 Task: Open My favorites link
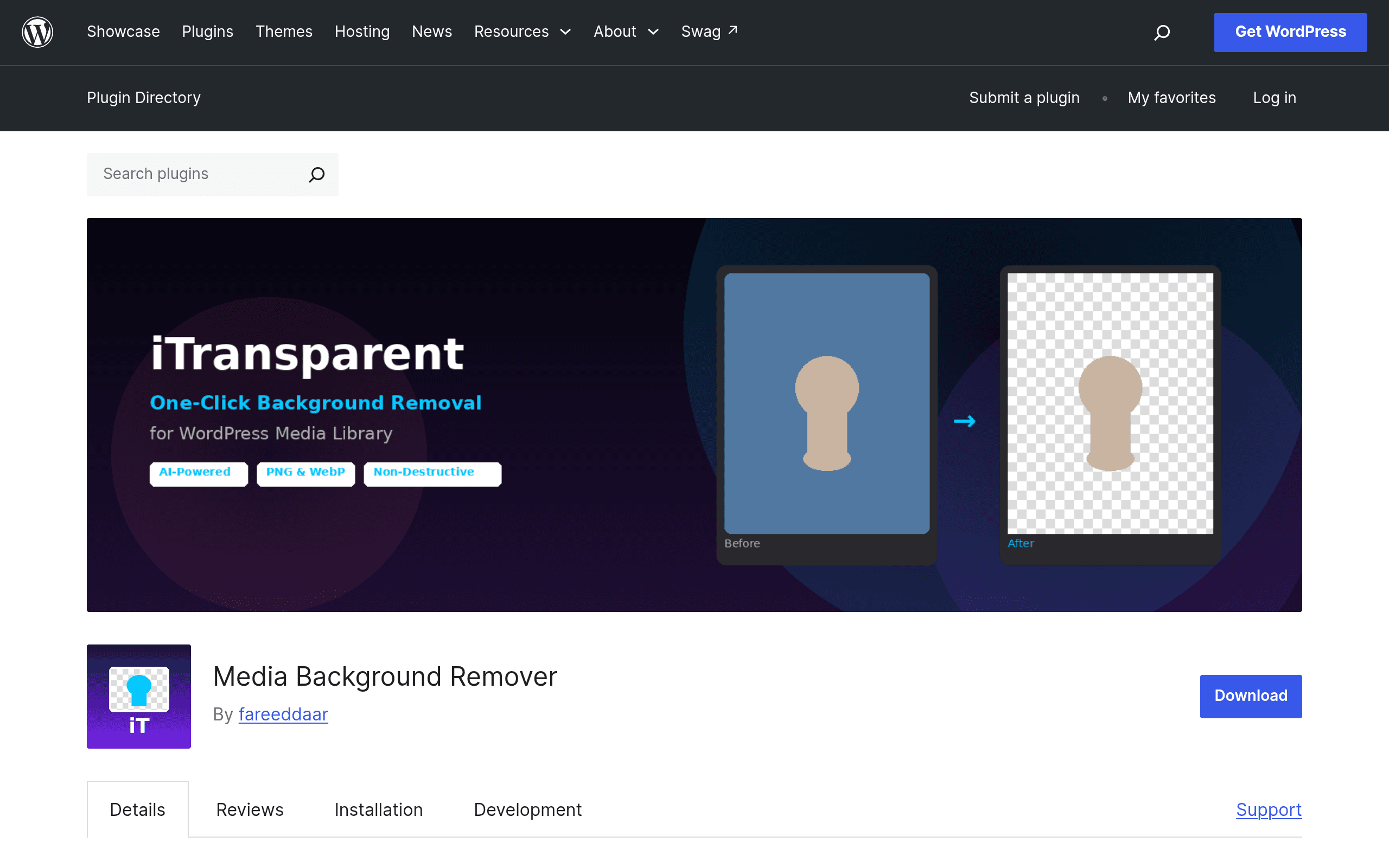[x=1171, y=98]
